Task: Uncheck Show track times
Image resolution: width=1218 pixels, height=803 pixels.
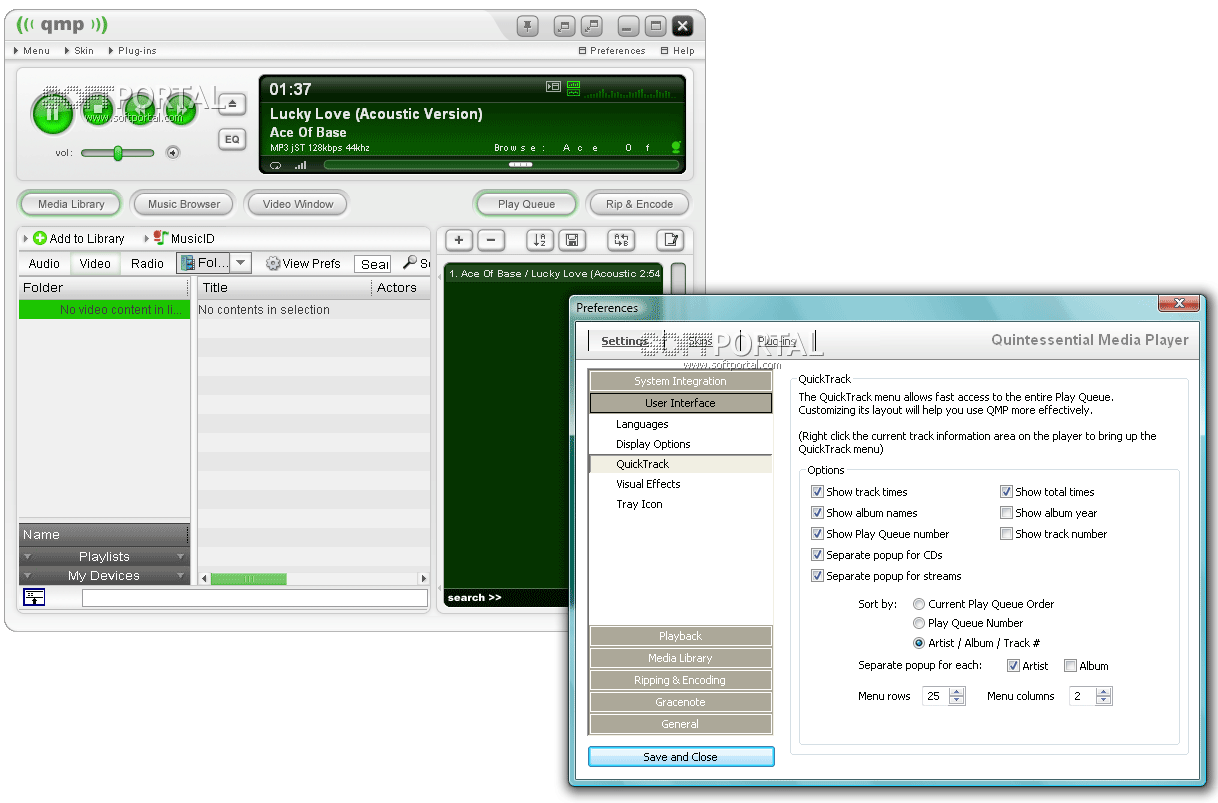Action: pos(817,492)
